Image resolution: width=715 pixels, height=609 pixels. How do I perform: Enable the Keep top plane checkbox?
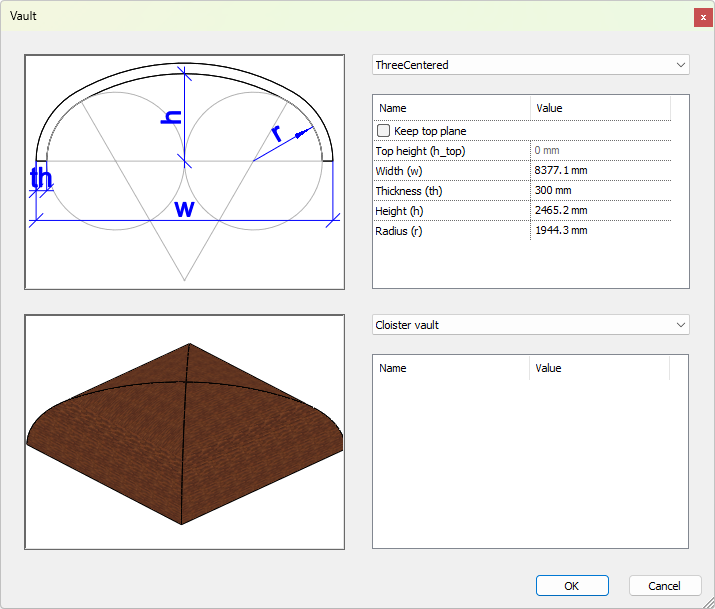coord(383,131)
